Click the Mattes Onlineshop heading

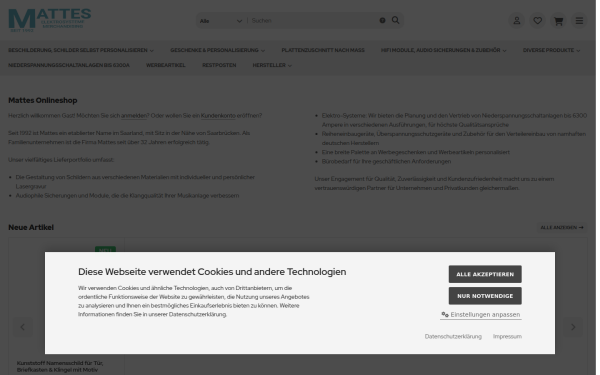click(x=43, y=101)
